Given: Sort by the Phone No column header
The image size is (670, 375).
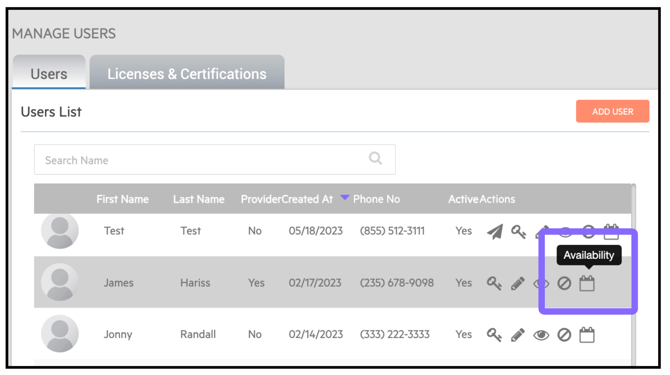Looking at the screenshot, I should click(x=376, y=199).
